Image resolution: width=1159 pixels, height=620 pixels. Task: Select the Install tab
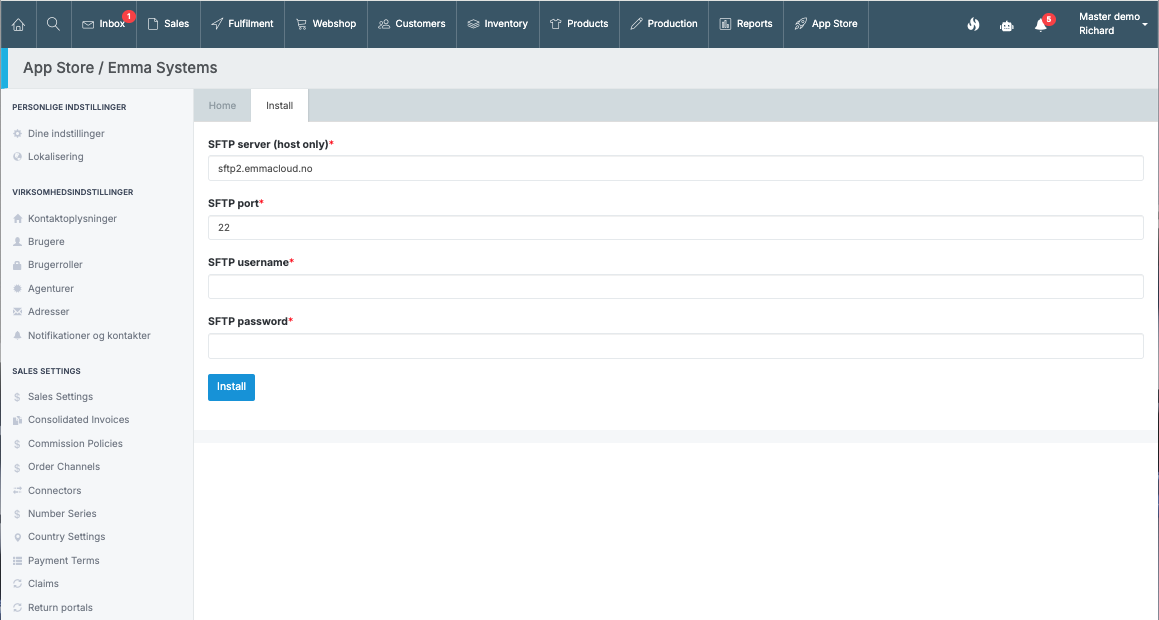point(279,106)
